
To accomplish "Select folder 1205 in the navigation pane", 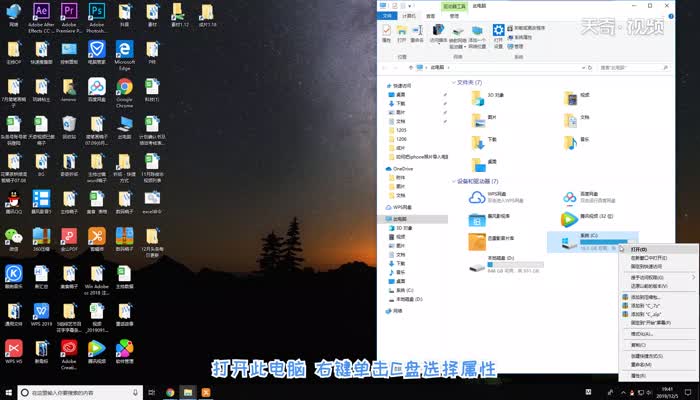I will [397, 130].
